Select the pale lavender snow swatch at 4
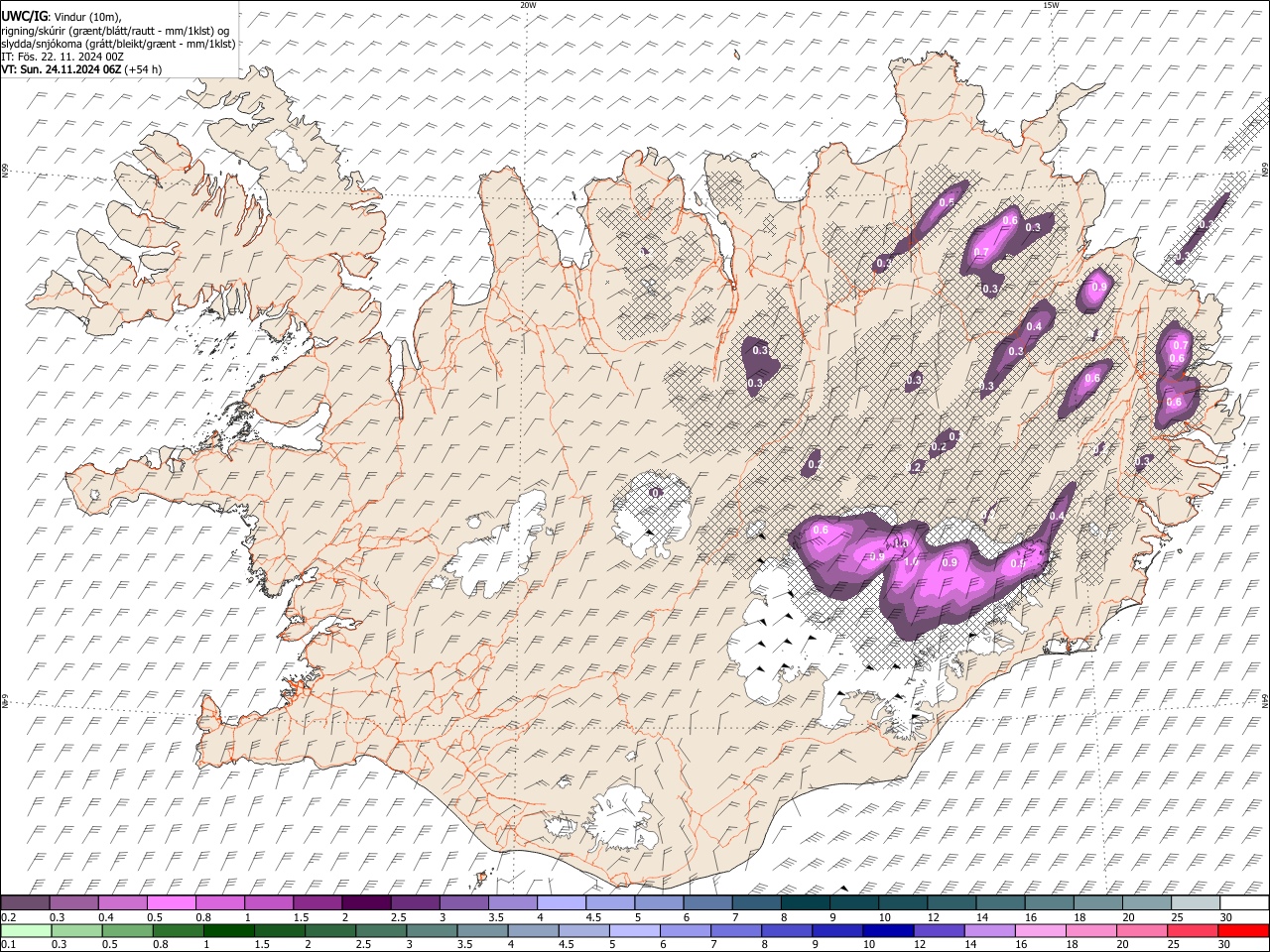 pyautogui.click(x=561, y=902)
